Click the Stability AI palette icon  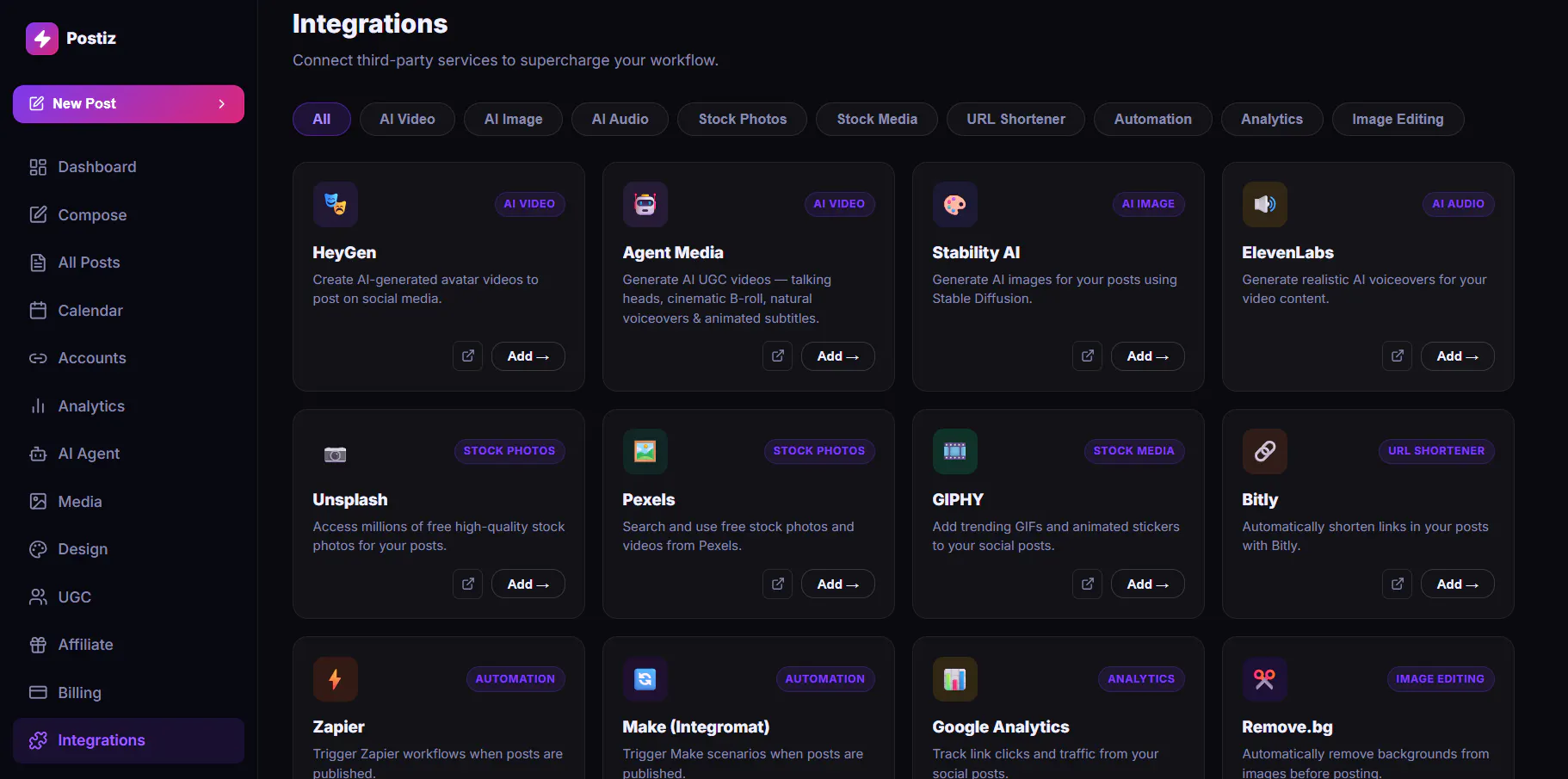click(955, 204)
